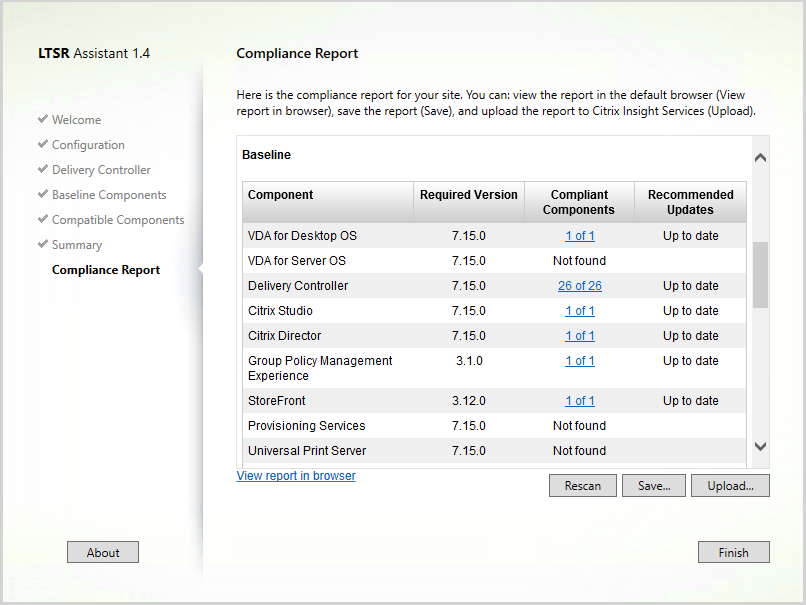
Task: Click the Upload... button
Action: pos(730,486)
